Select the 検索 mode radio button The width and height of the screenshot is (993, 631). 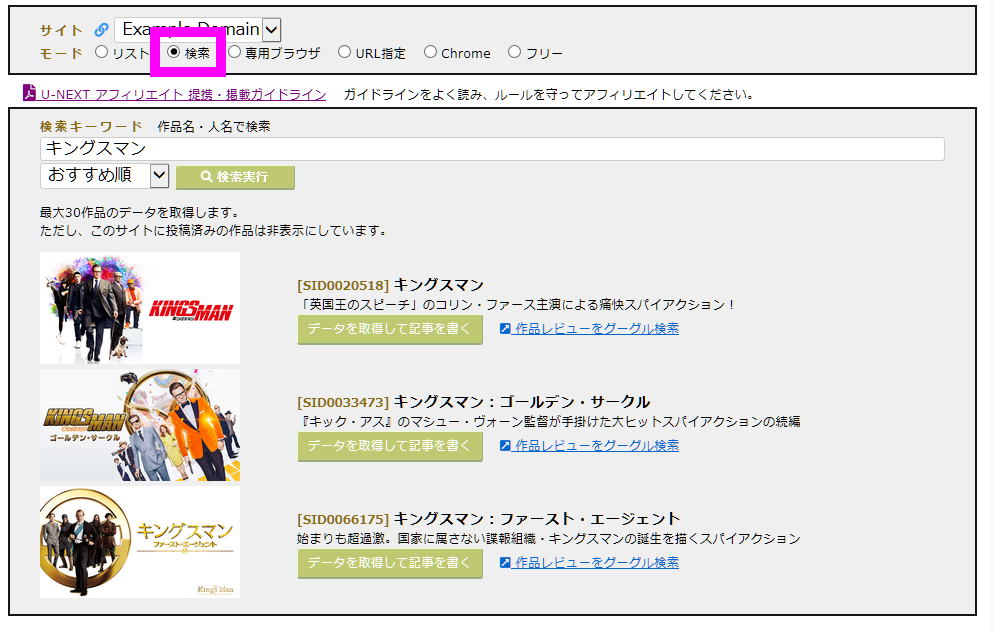174,52
